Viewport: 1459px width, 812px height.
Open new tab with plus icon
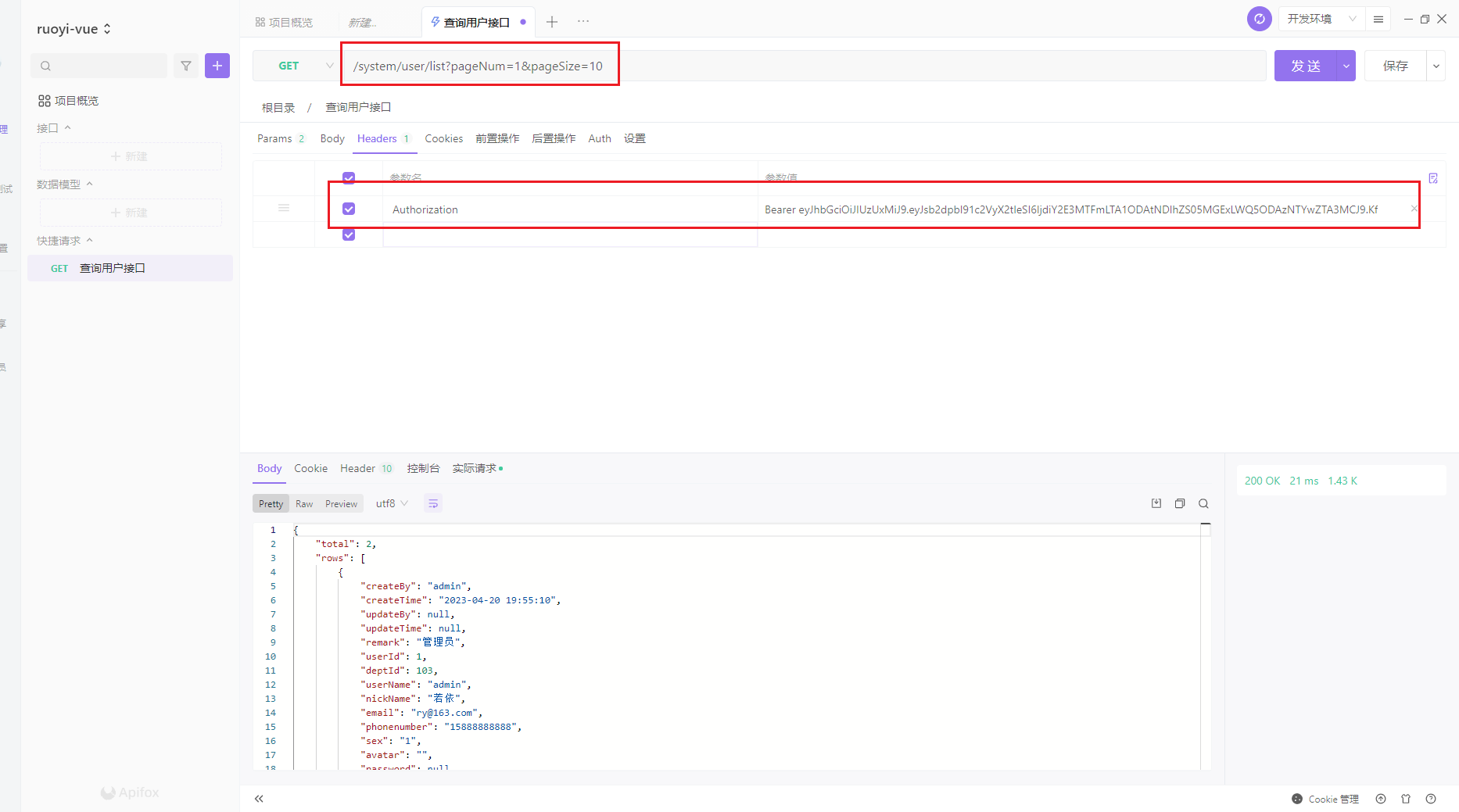552,22
